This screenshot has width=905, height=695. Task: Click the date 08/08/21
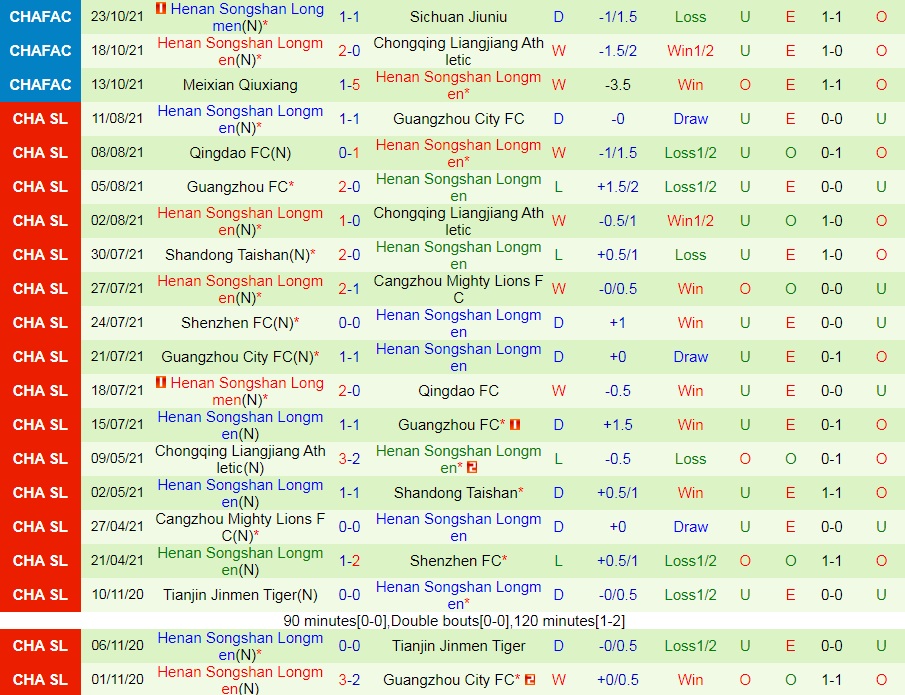tap(117, 152)
